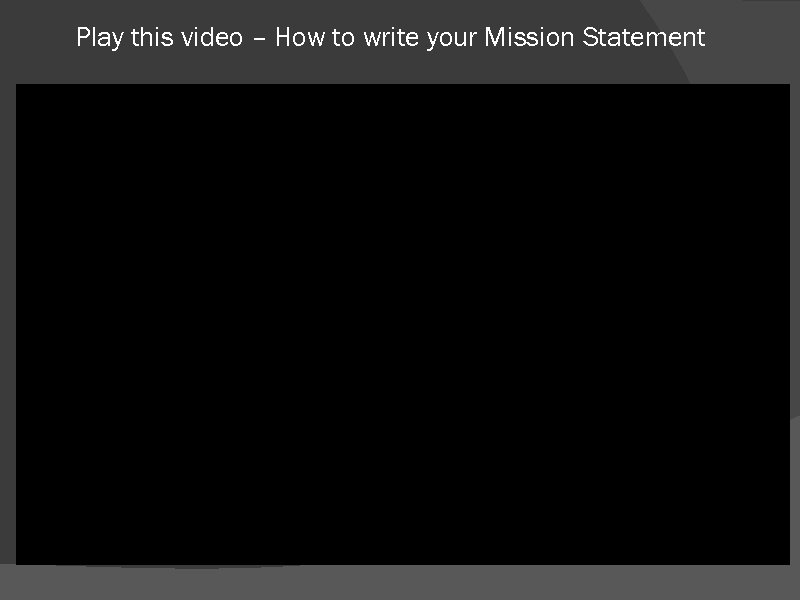Click the word "Statement" in the title
The image size is (800, 600).
point(644,37)
